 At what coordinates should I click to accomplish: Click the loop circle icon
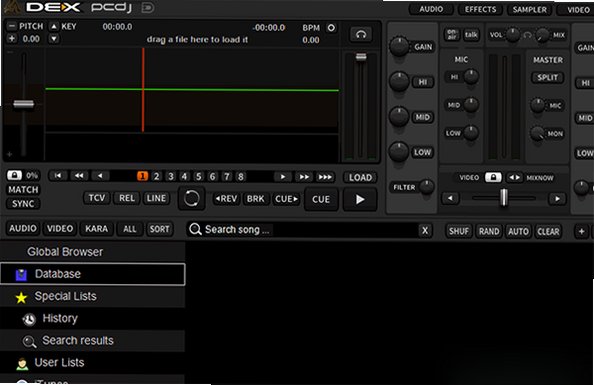click(191, 198)
